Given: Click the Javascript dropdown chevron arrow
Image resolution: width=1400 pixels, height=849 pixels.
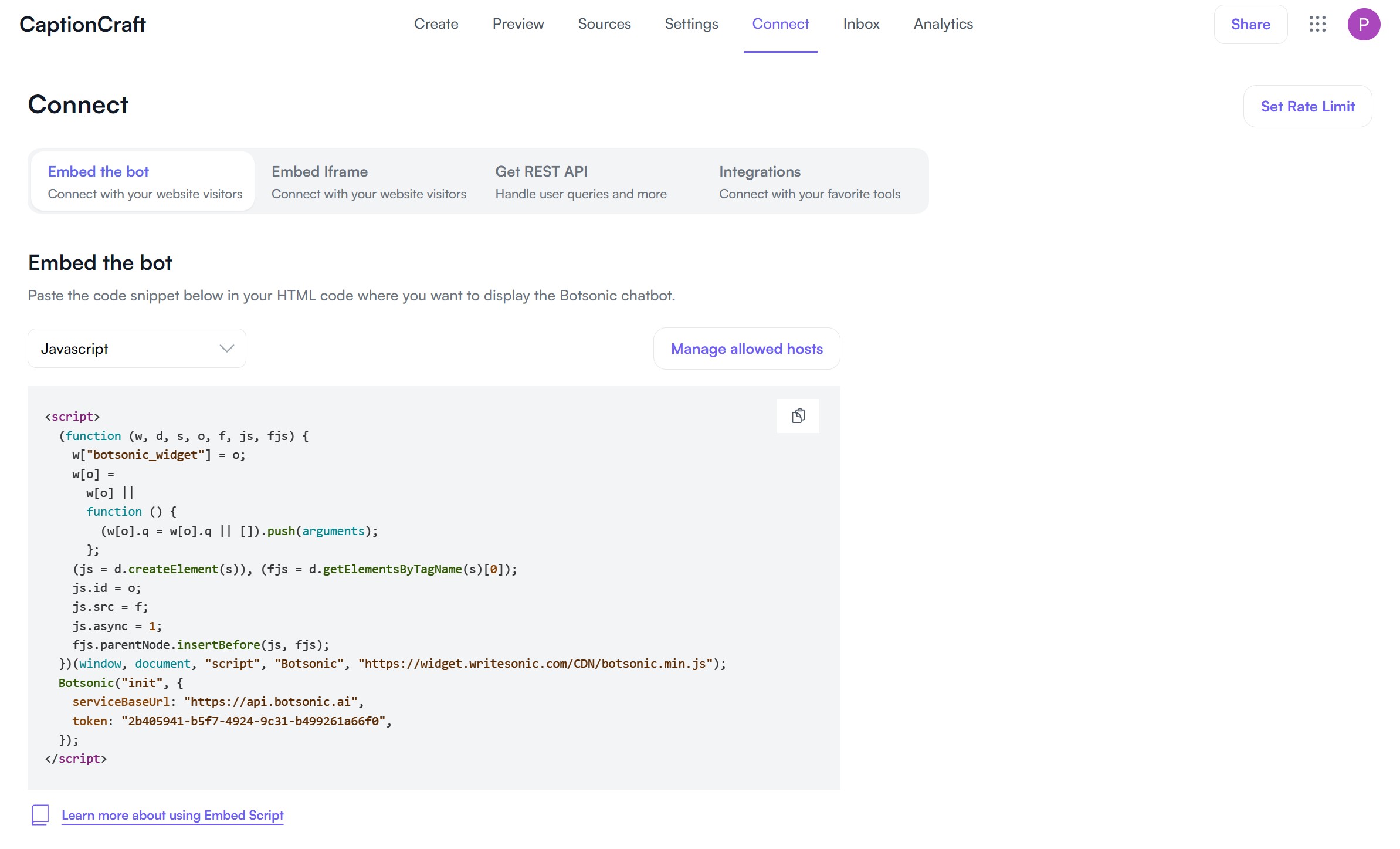Looking at the screenshot, I should 227,349.
